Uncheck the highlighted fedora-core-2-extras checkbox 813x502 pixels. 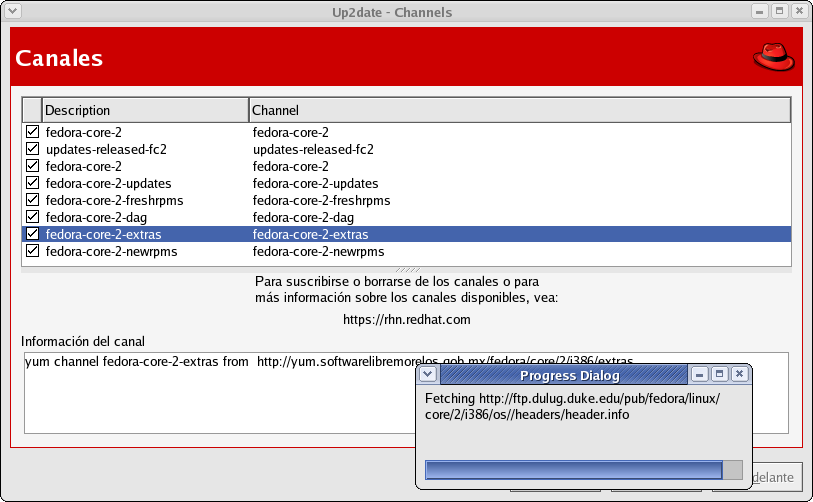[x=32, y=234]
